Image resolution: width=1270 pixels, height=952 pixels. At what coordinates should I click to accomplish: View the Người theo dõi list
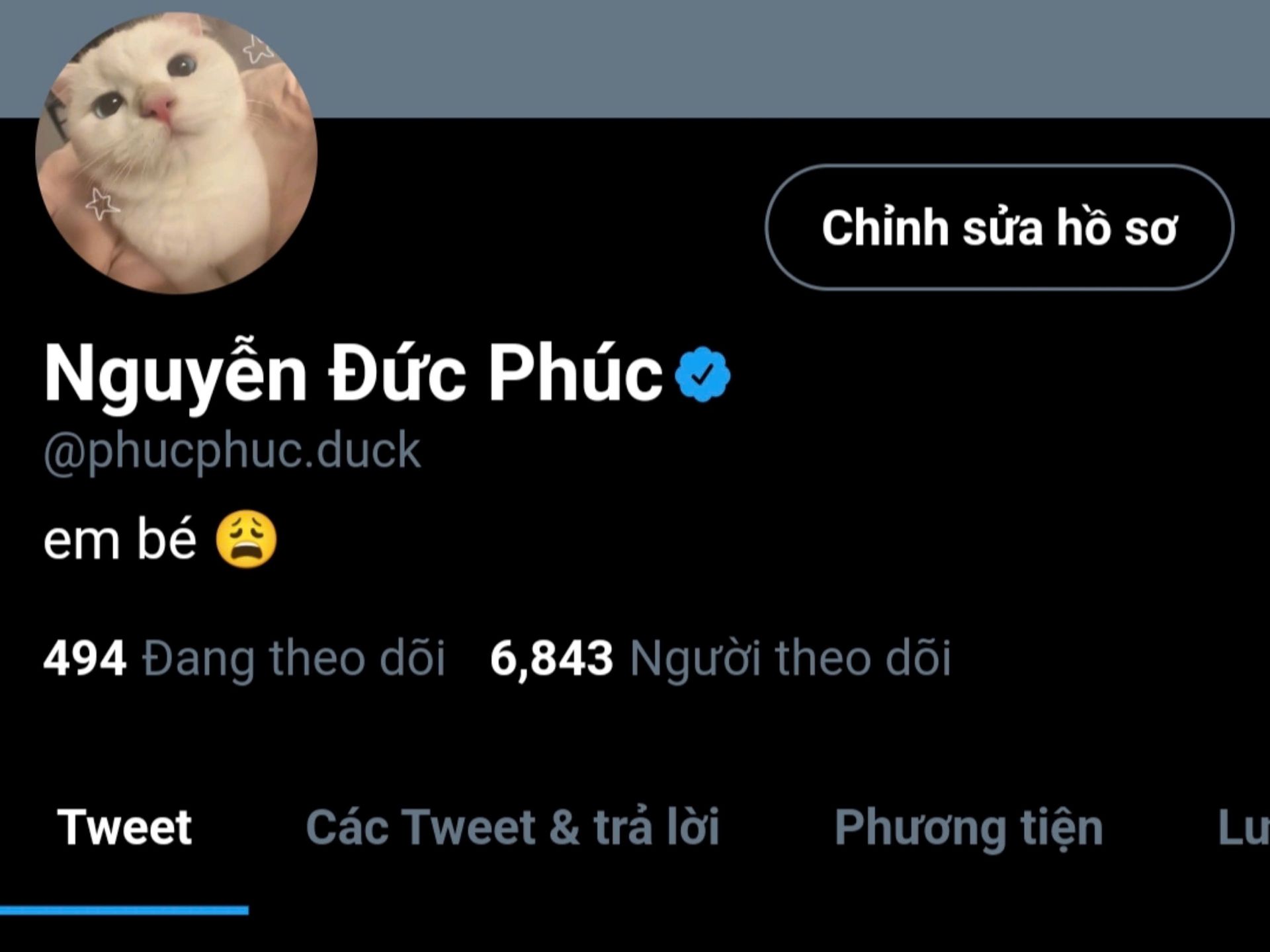click(x=790, y=659)
